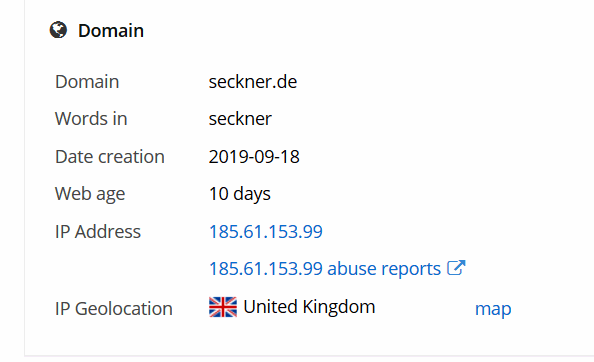Viewport: 594px width, 362px height.
Task: Click the Web age label
Action: (90, 194)
